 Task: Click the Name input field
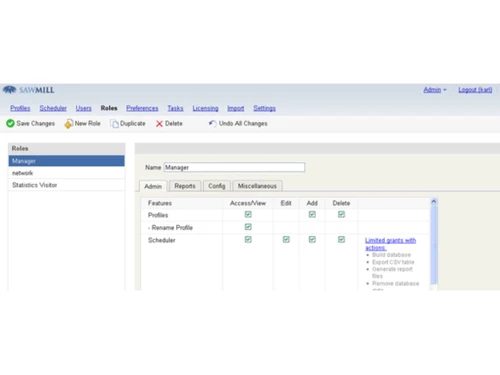tap(234, 167)
